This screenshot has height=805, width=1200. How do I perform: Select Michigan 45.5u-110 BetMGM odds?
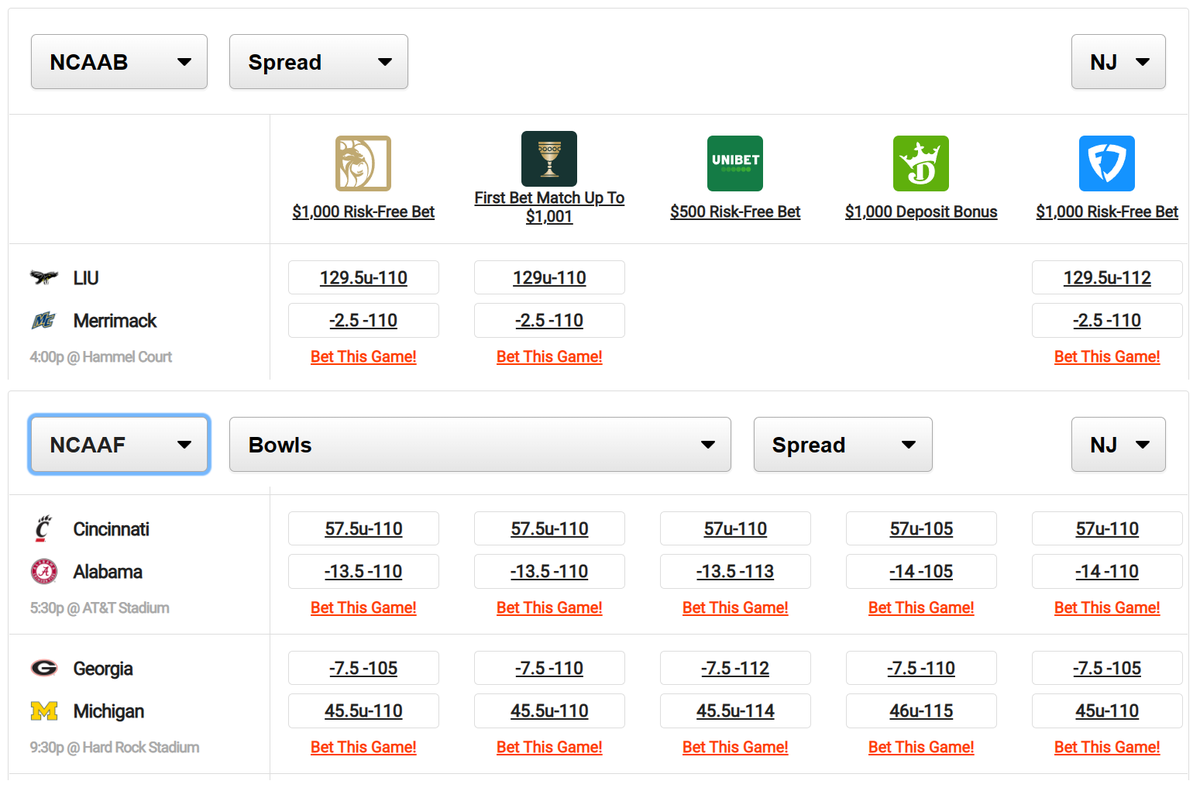click(363, 711)
